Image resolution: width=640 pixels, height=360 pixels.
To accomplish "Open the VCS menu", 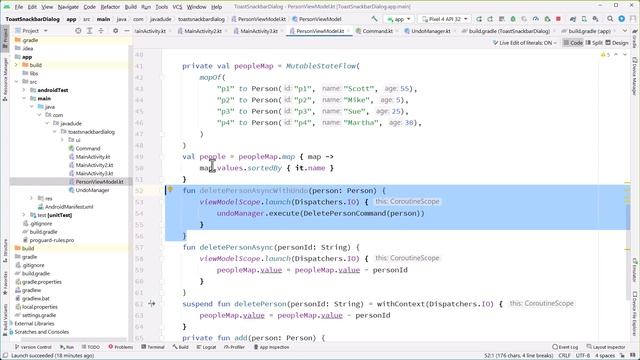I will [x=177, y=7].
